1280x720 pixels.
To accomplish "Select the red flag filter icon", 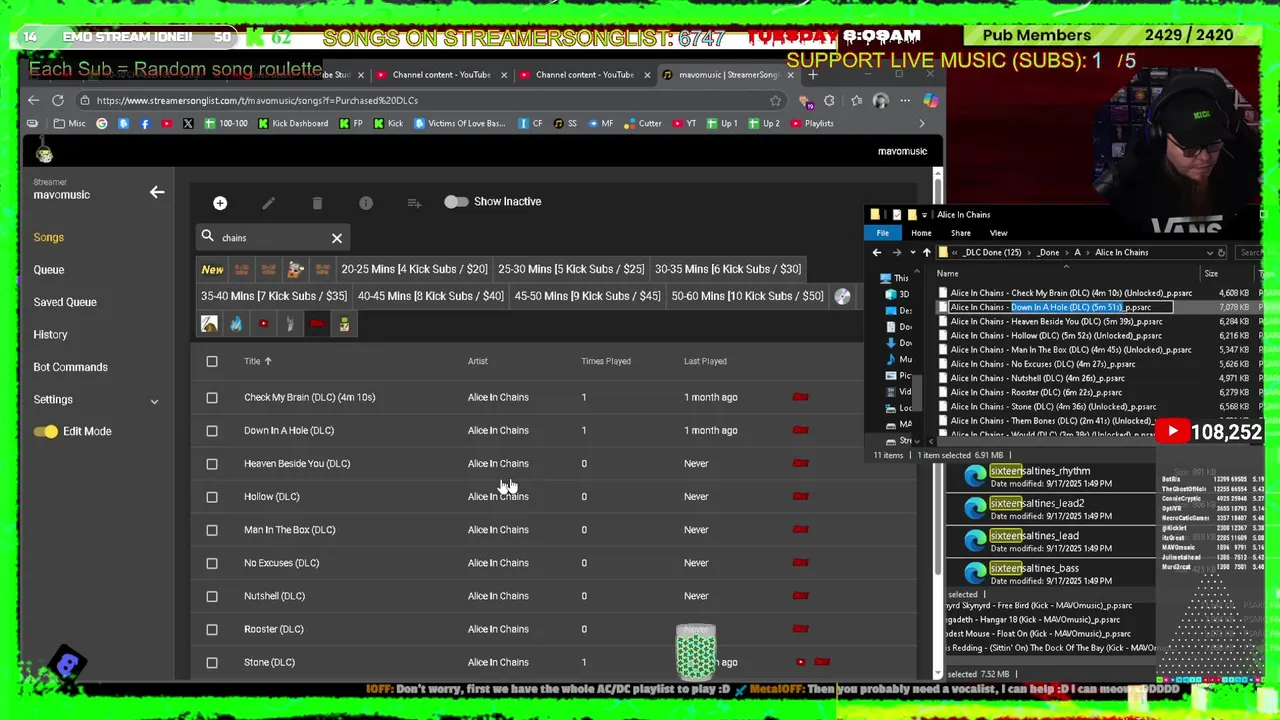I will click(x=317, y=324).
